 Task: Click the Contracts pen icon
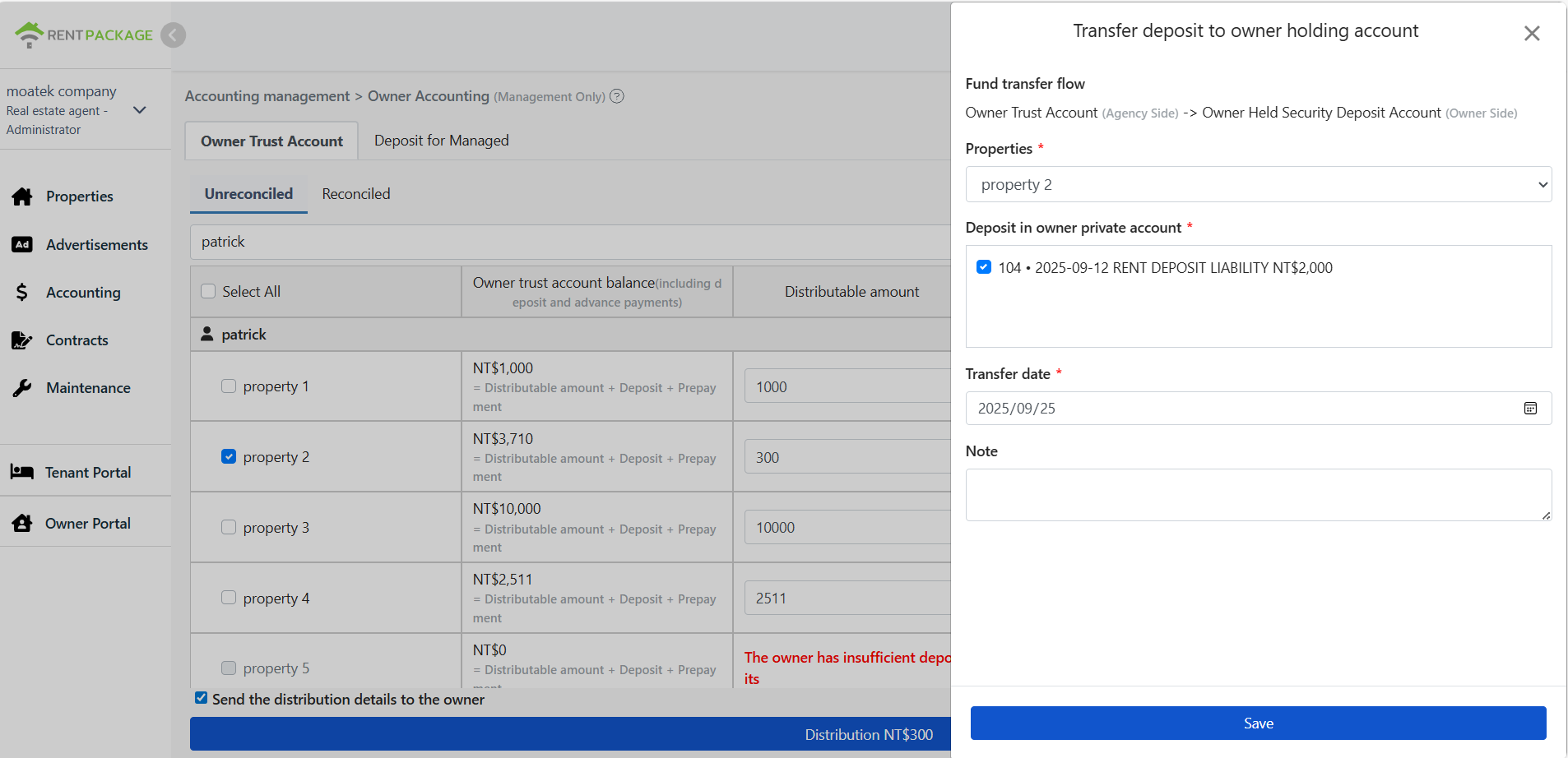pyautogui.click(x=22, y=340)
